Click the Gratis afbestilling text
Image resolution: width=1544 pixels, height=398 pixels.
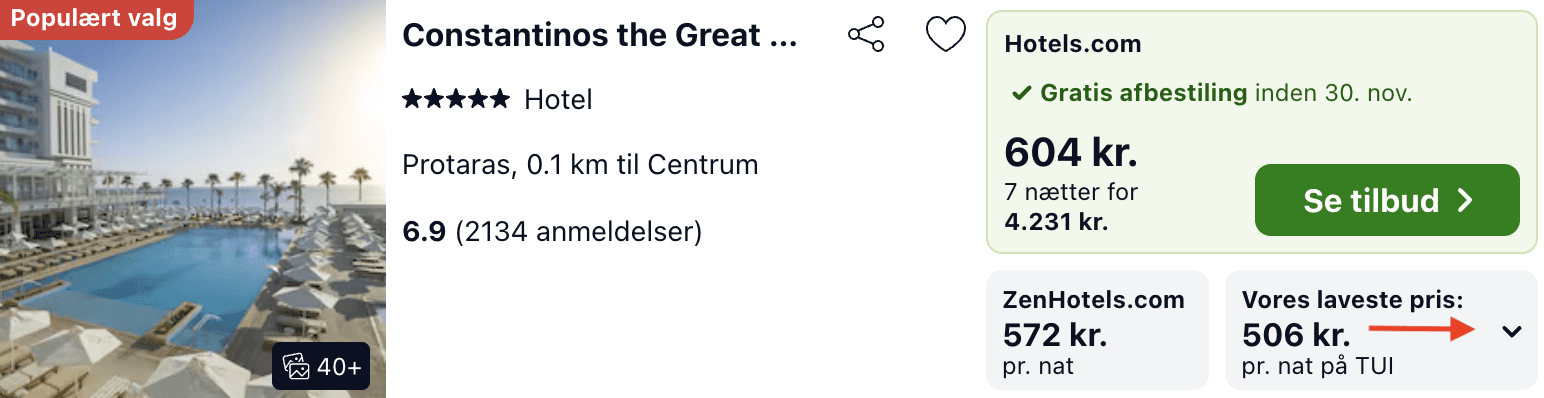1144,94
